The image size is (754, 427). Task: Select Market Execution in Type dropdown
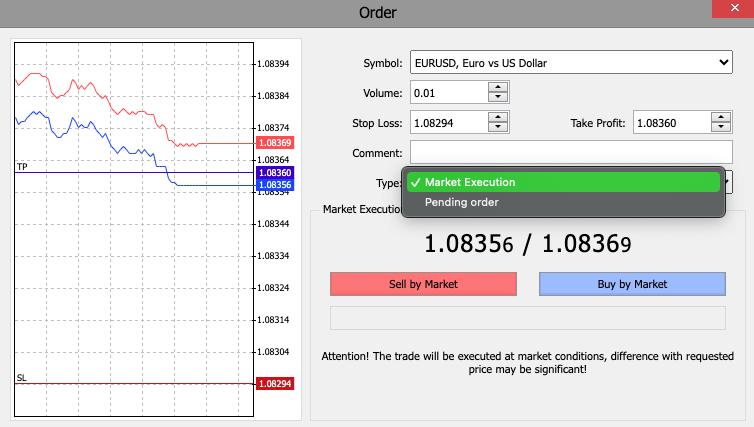click(563, 182)
